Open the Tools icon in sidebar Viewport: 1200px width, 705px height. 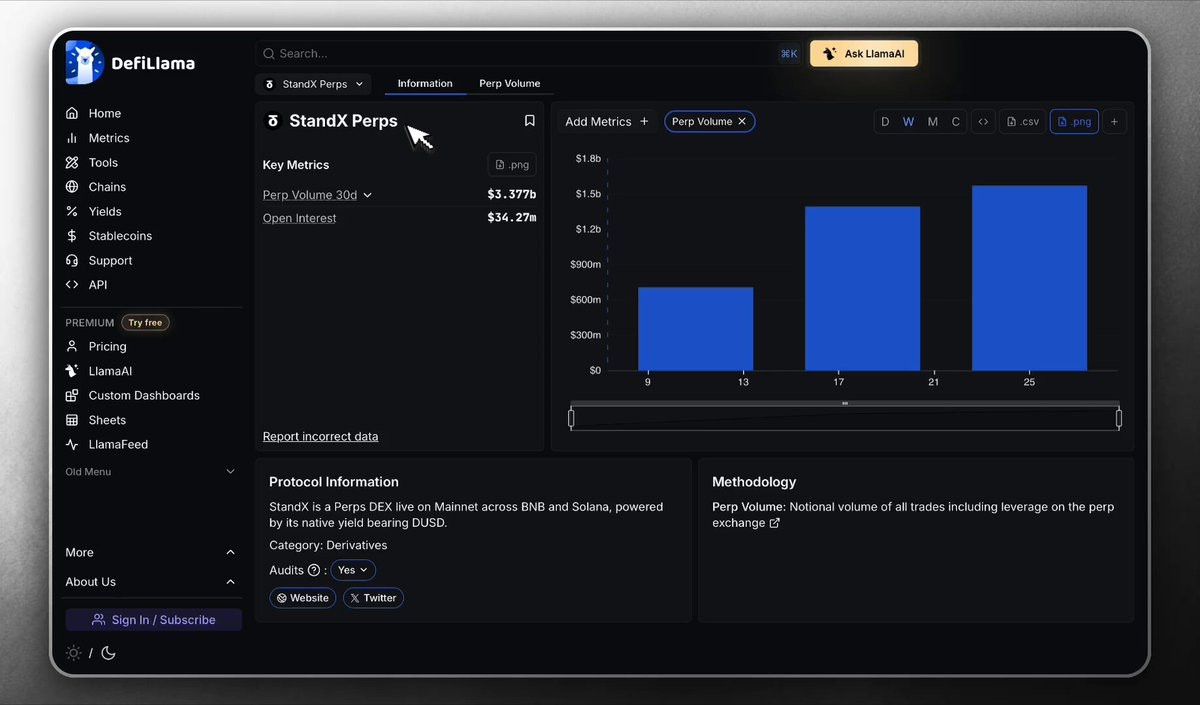coord(72,162)
